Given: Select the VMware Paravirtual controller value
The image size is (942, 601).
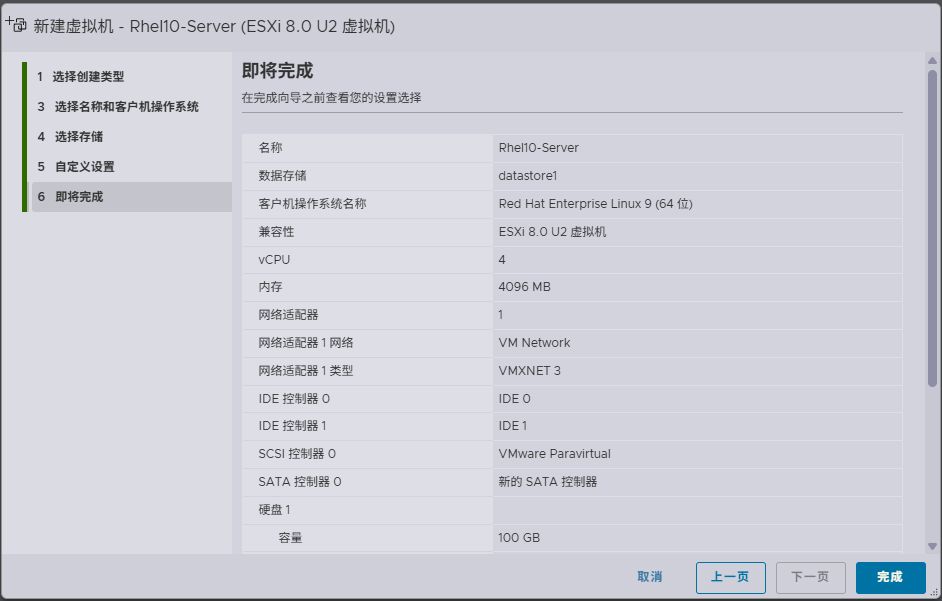Looking at the screenshot, I should coord(554,454).
